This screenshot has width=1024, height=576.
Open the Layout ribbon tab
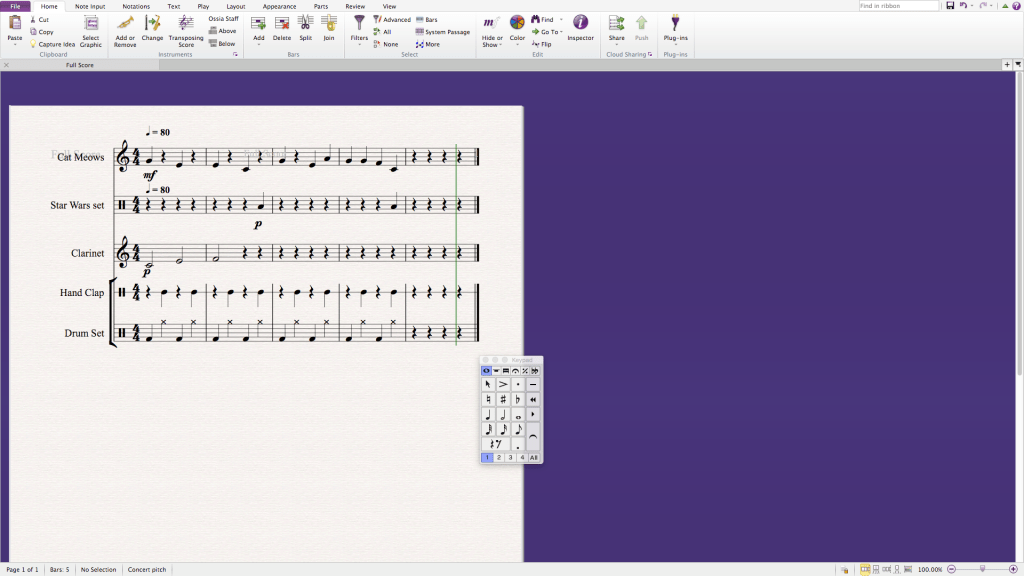point(236,6)
